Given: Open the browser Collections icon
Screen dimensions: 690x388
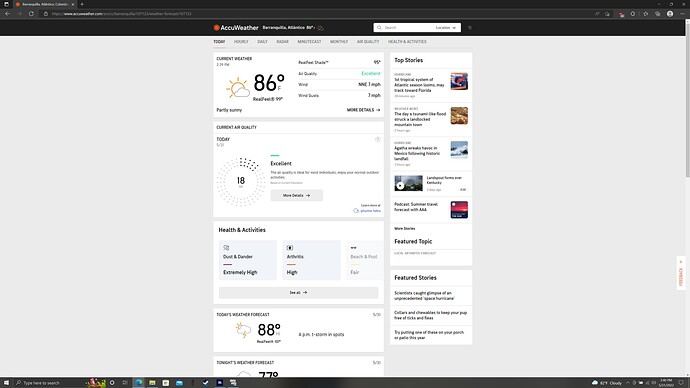Looking at the screenshot, I should tap(657, 14).
